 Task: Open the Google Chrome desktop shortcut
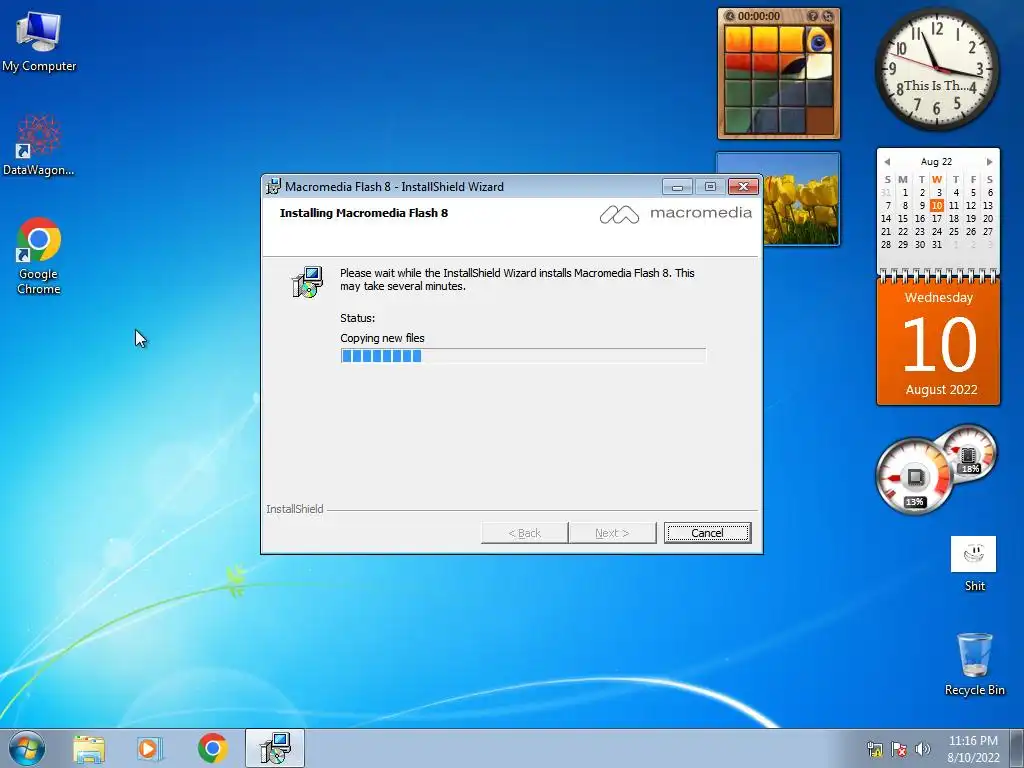pos(39,256)
